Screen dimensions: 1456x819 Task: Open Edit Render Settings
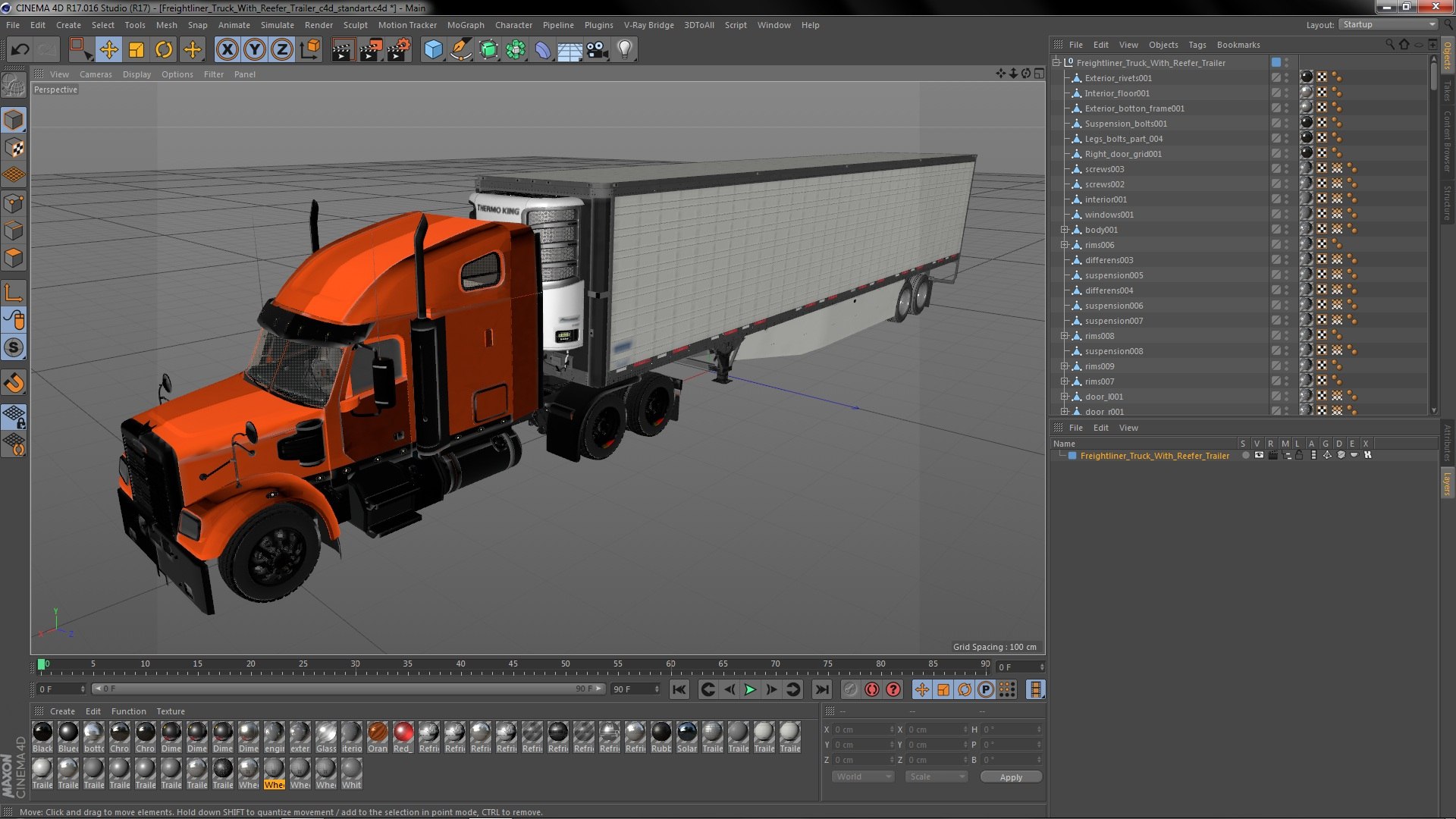point(399,50)
